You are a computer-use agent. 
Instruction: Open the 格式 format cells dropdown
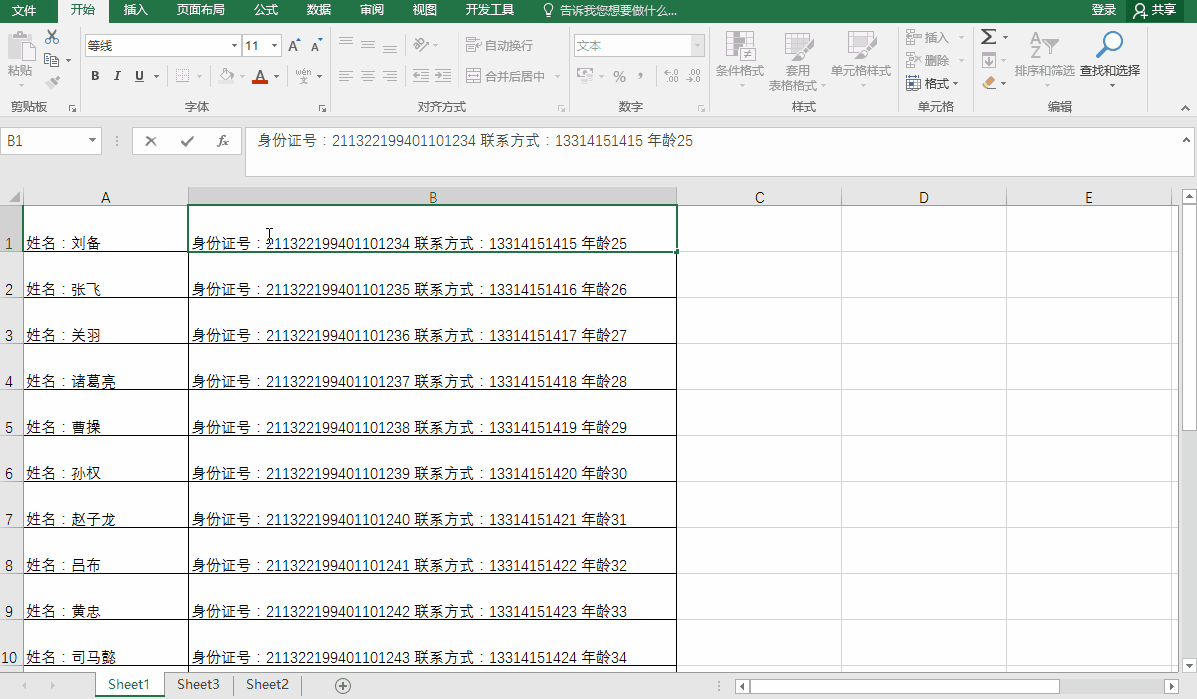(x=931, y=83)
